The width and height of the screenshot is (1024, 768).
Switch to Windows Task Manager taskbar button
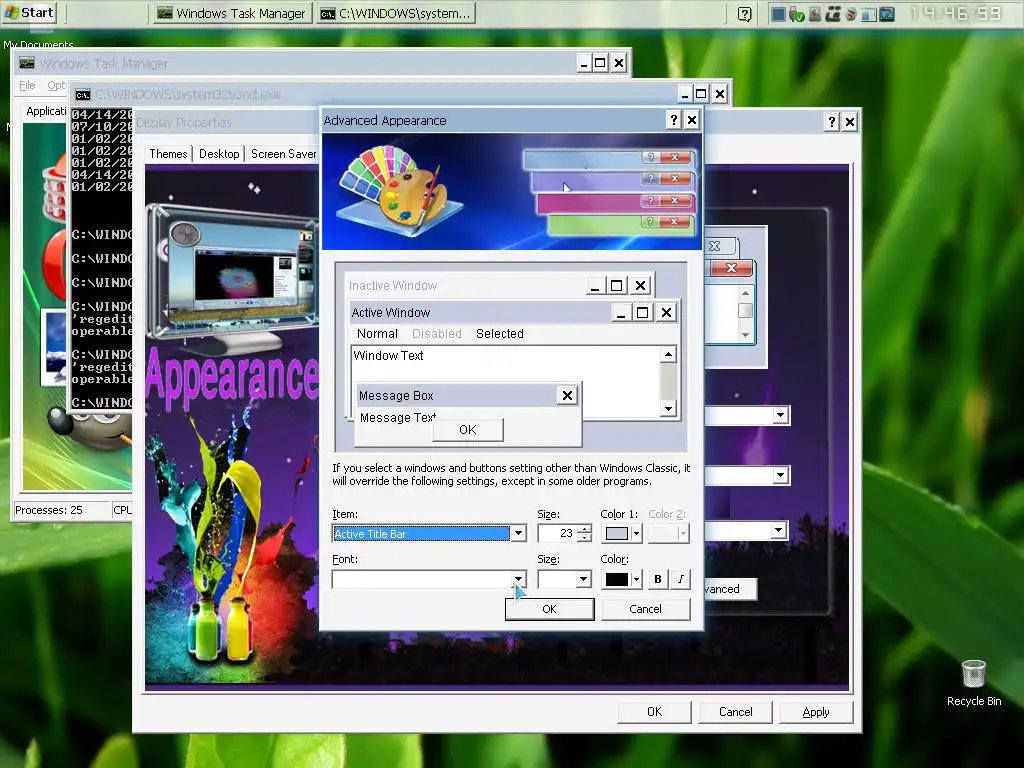coord(232,13)
